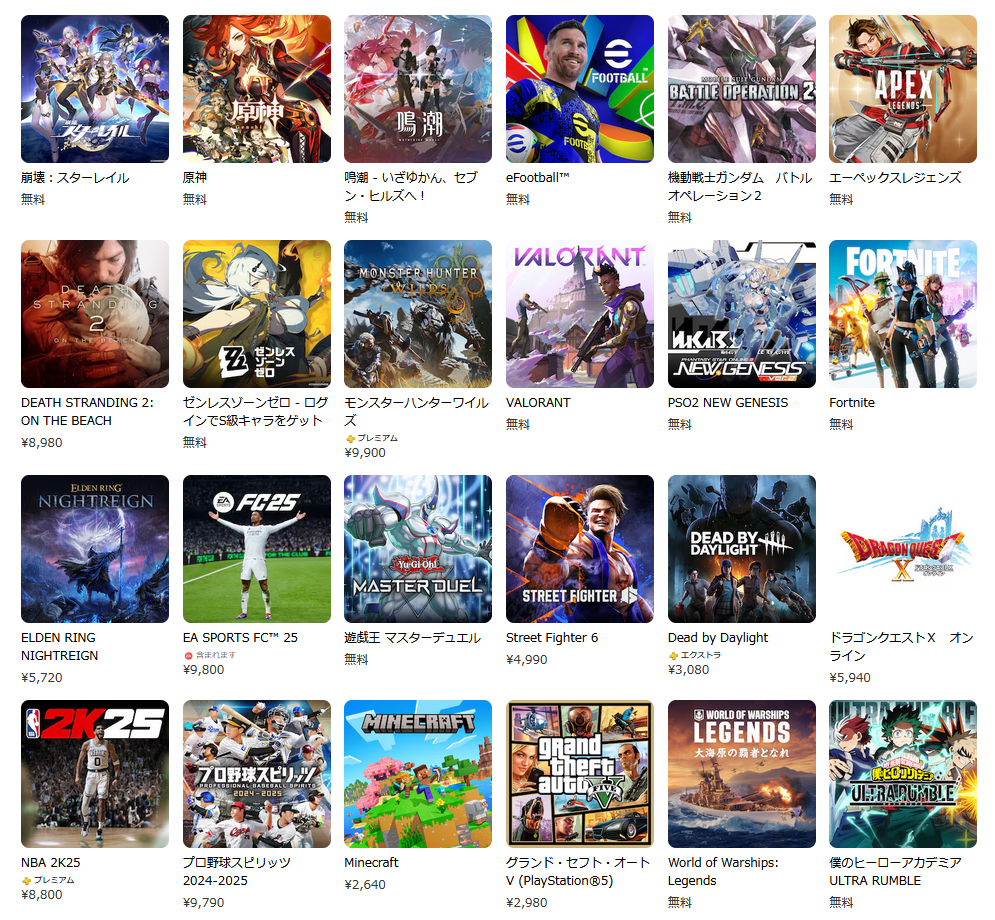Viewport: 995px width, 920px height.
Task: Open the Dead by Daylight cover image
Action: tap(742, 549)
